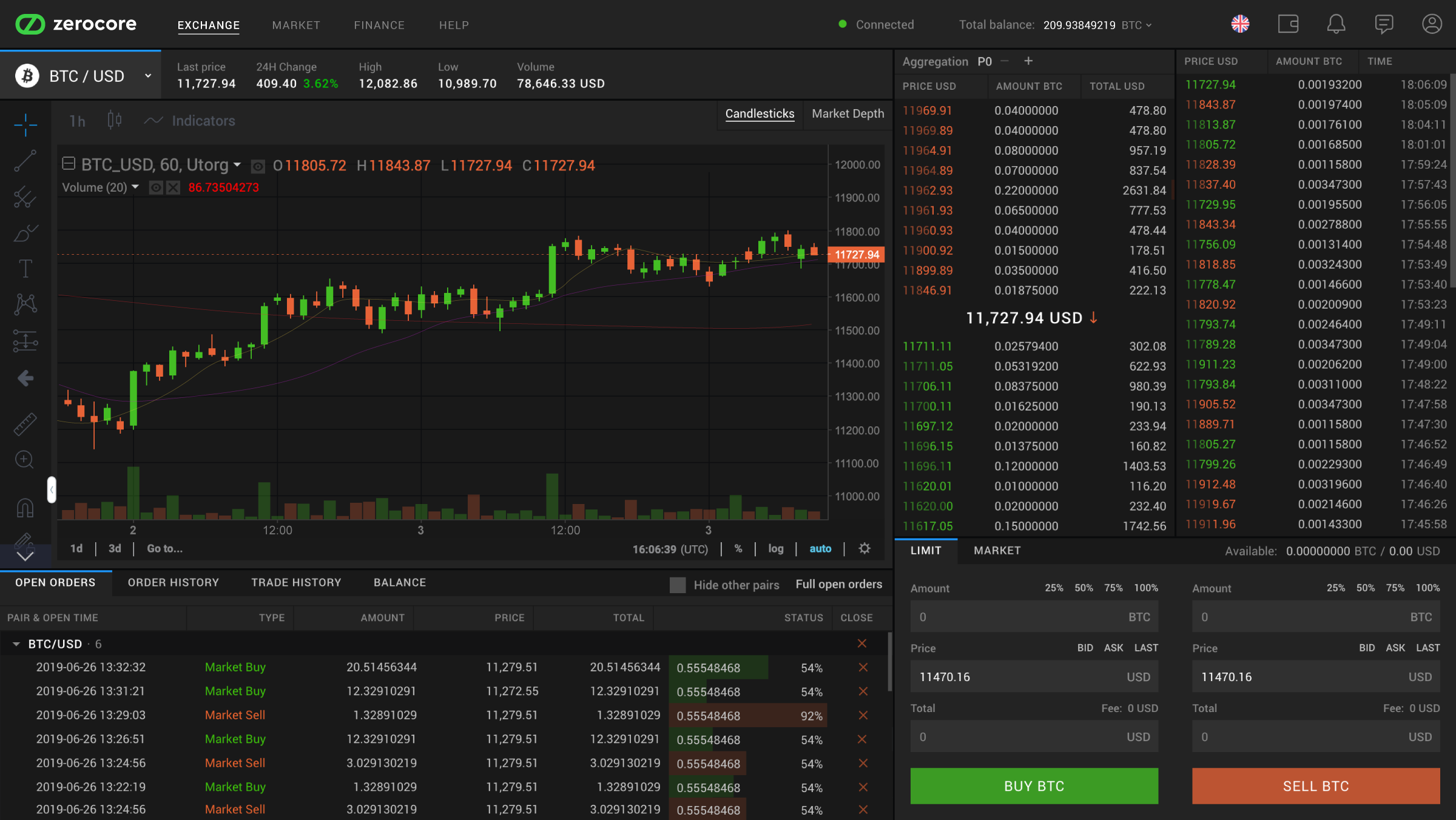Viewport: 1456px width, 820px height.
Task: Select the ruler measurement tool
Action: click(25, 425)
